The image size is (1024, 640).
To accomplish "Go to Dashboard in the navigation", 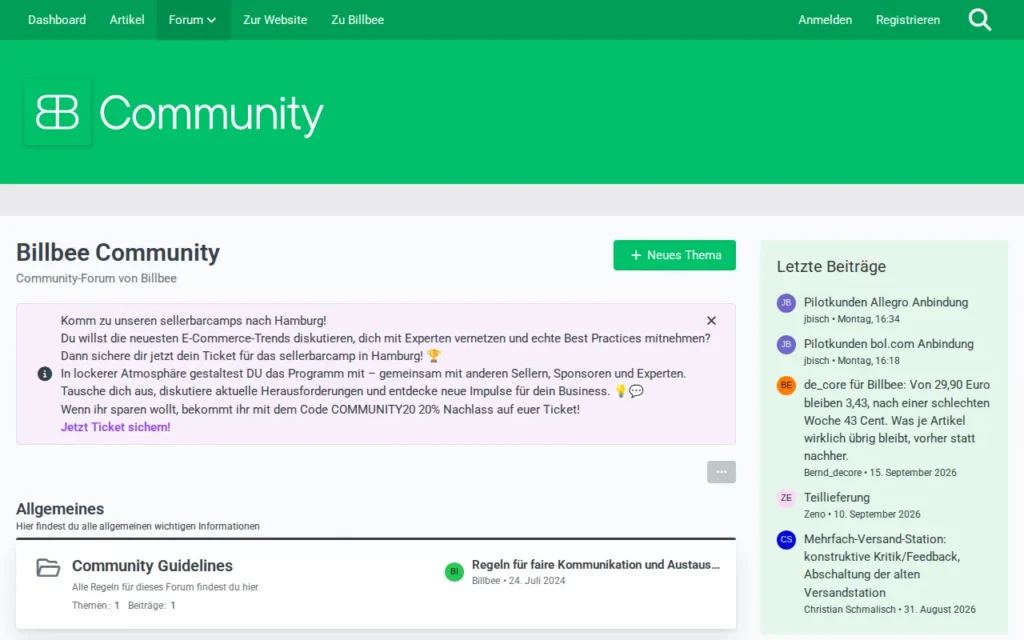I will (57, 20).
